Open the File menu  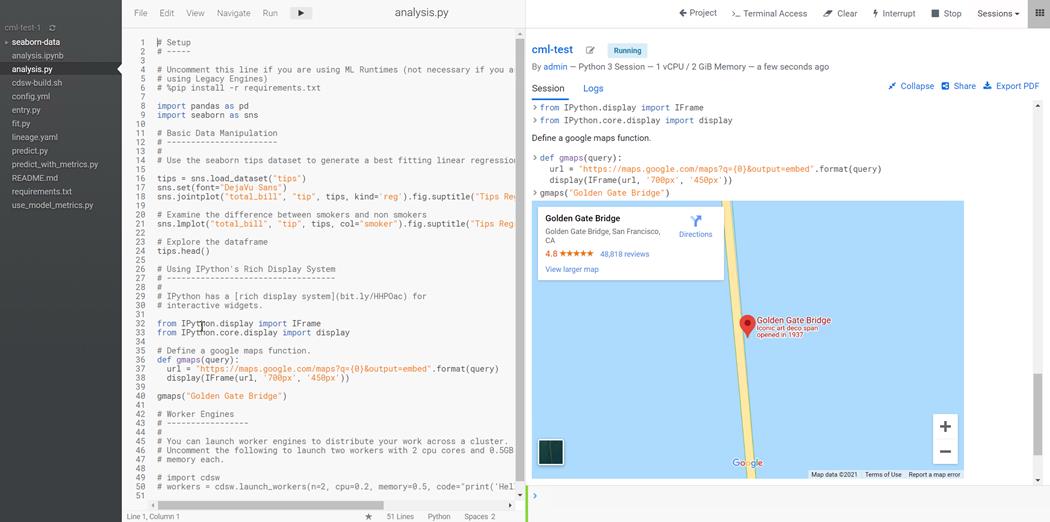(141, 13)
